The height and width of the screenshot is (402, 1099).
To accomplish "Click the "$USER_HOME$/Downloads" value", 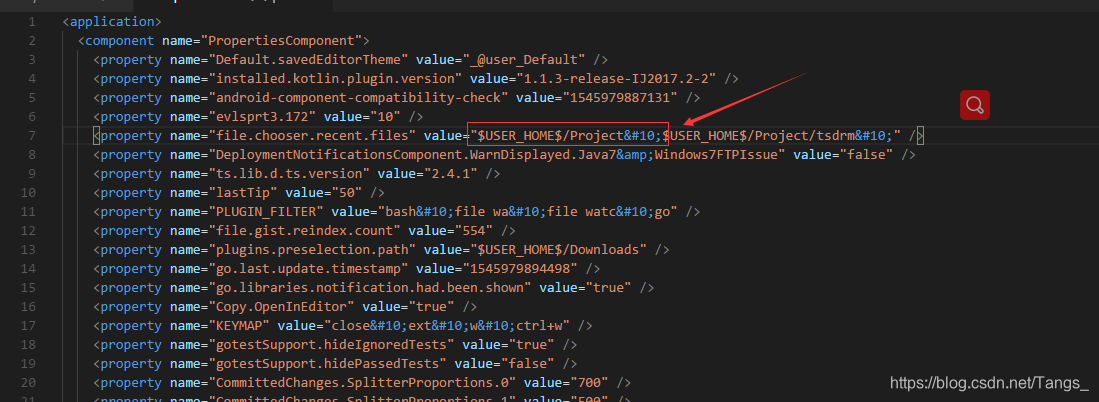I will [x=559, y=249].
